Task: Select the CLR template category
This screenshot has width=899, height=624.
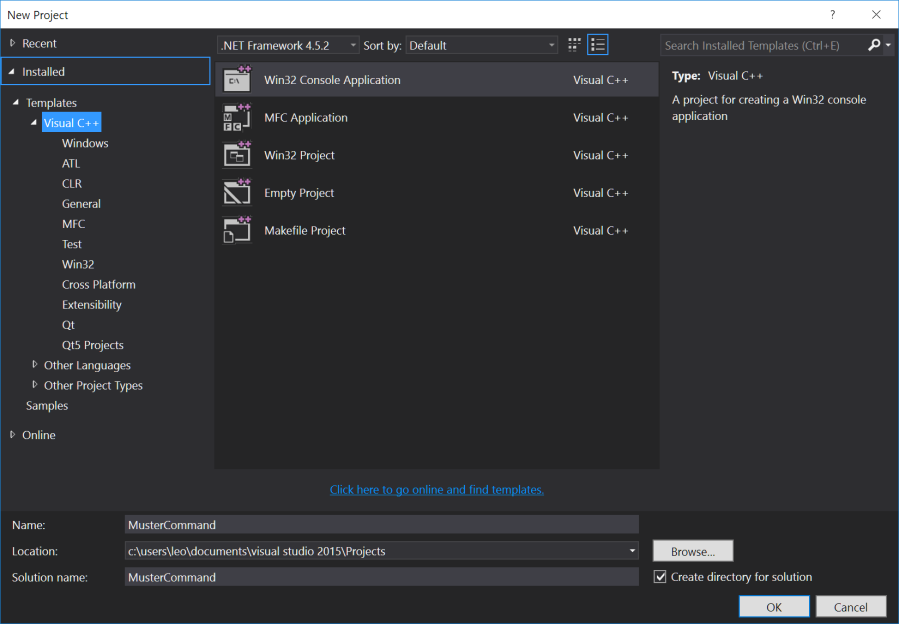Action: 72,184
